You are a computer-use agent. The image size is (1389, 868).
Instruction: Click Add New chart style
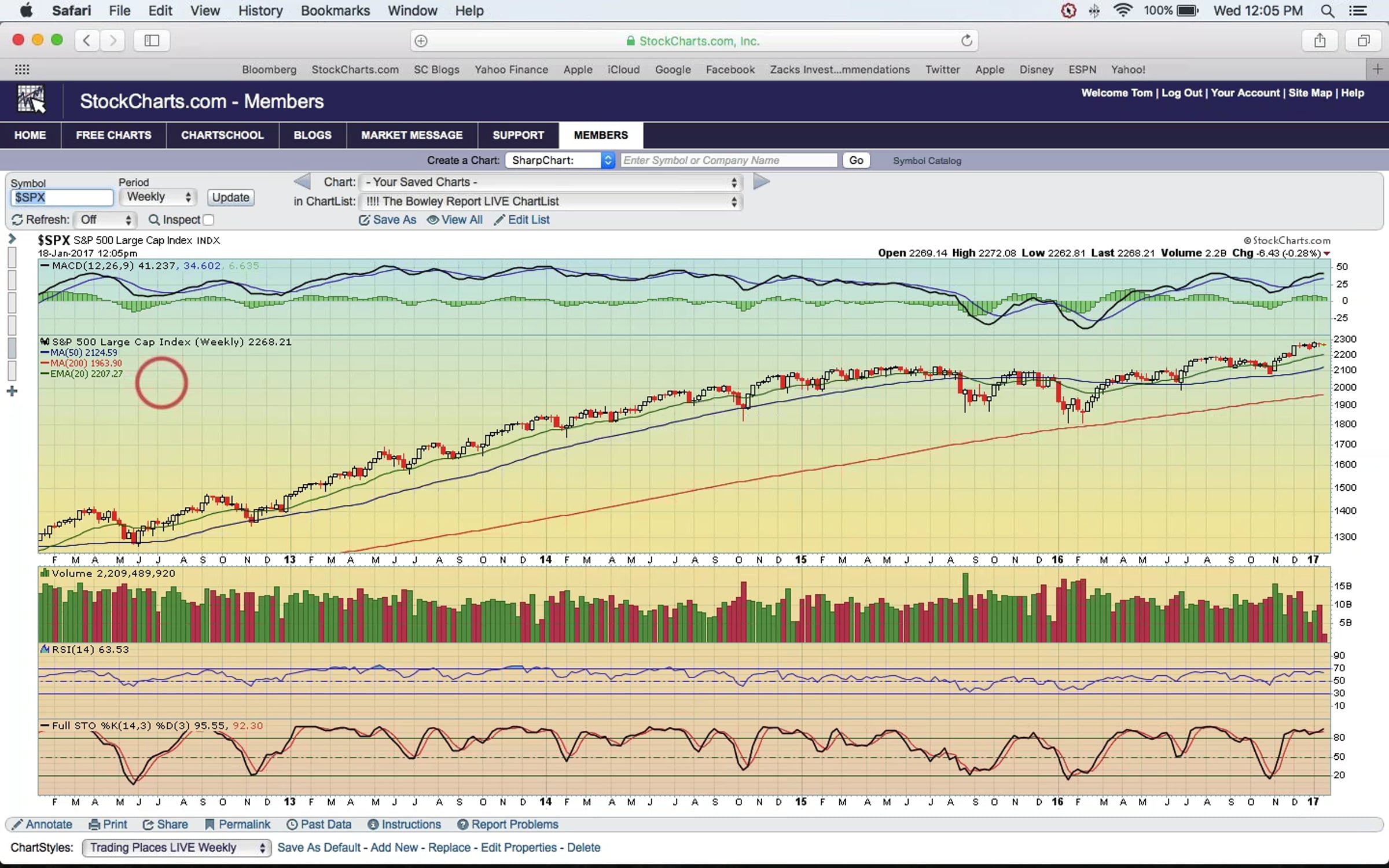click(394, 848)
